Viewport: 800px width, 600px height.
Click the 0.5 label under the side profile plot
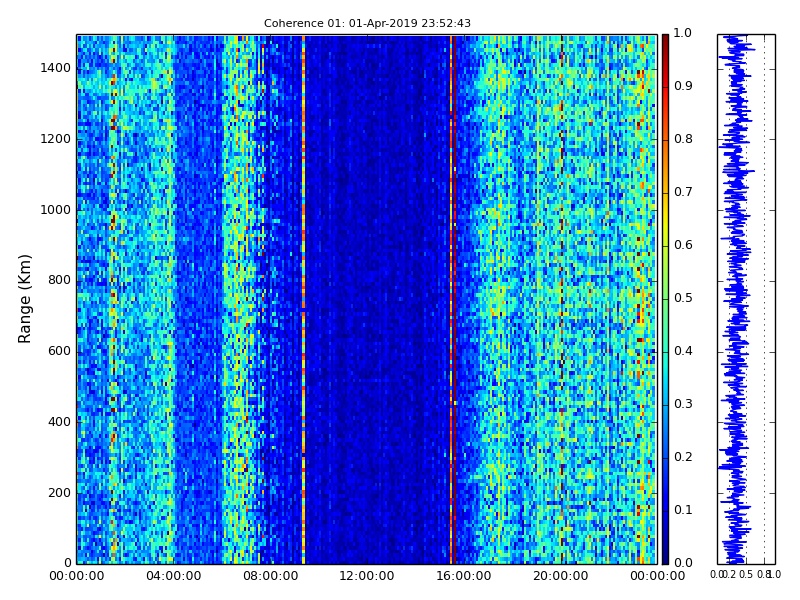pyautogui.click(x=746, y=574)
